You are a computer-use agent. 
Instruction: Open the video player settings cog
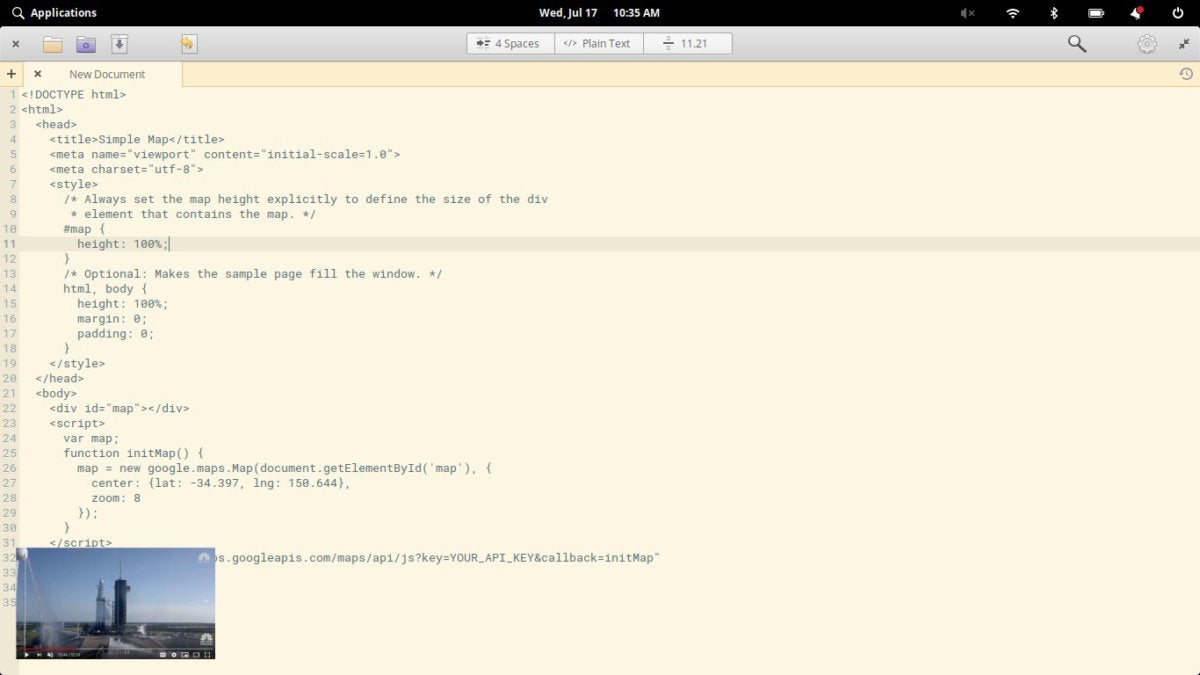pyautogui.click(x=174, y=655)
